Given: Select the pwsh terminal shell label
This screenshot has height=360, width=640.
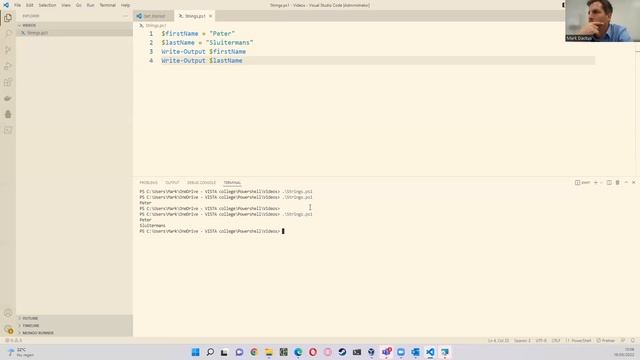Looking at the screenshot, I should pos(582,182).
